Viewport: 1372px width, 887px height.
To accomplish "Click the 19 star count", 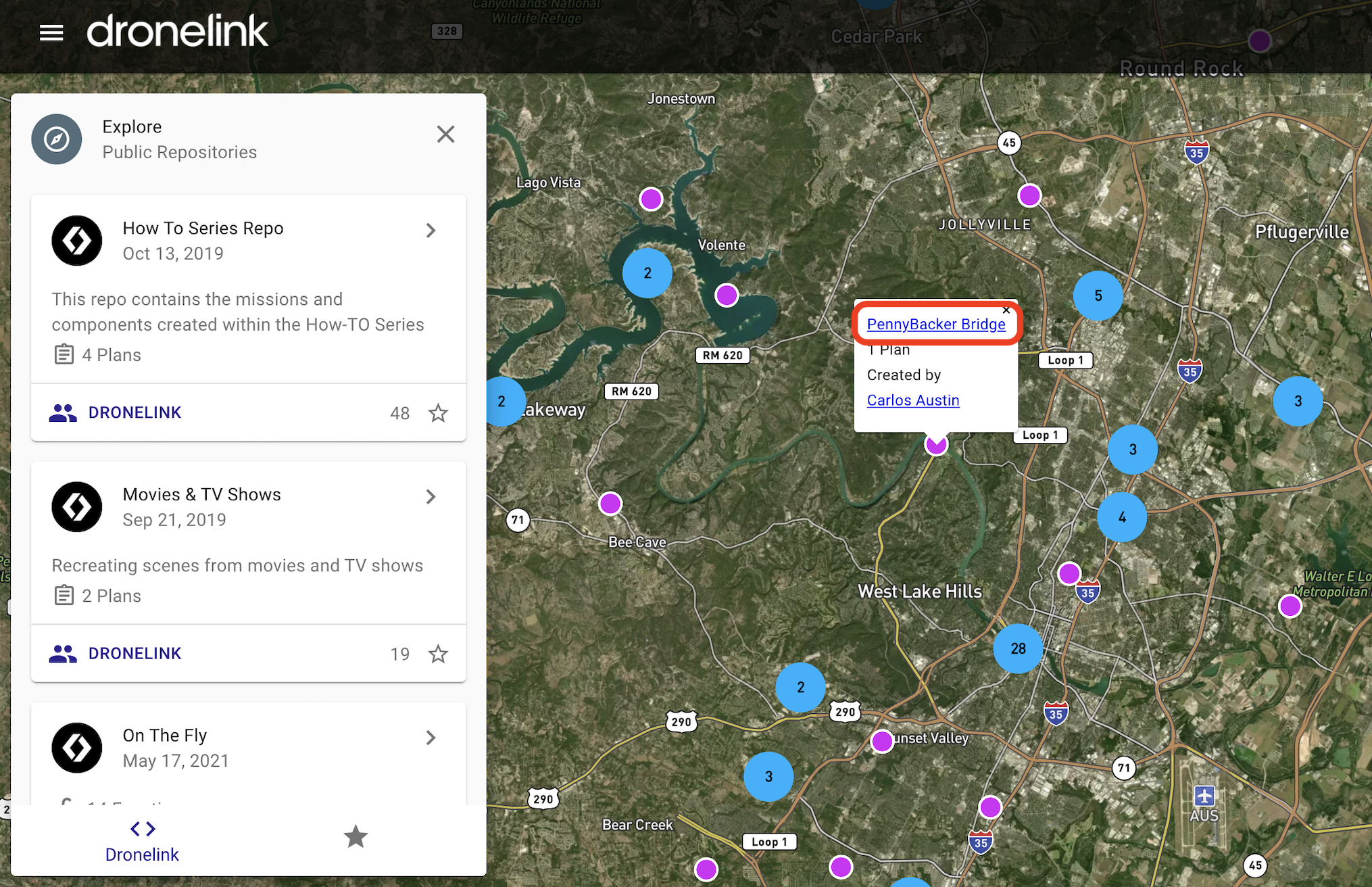I will (x=400, y=654).
